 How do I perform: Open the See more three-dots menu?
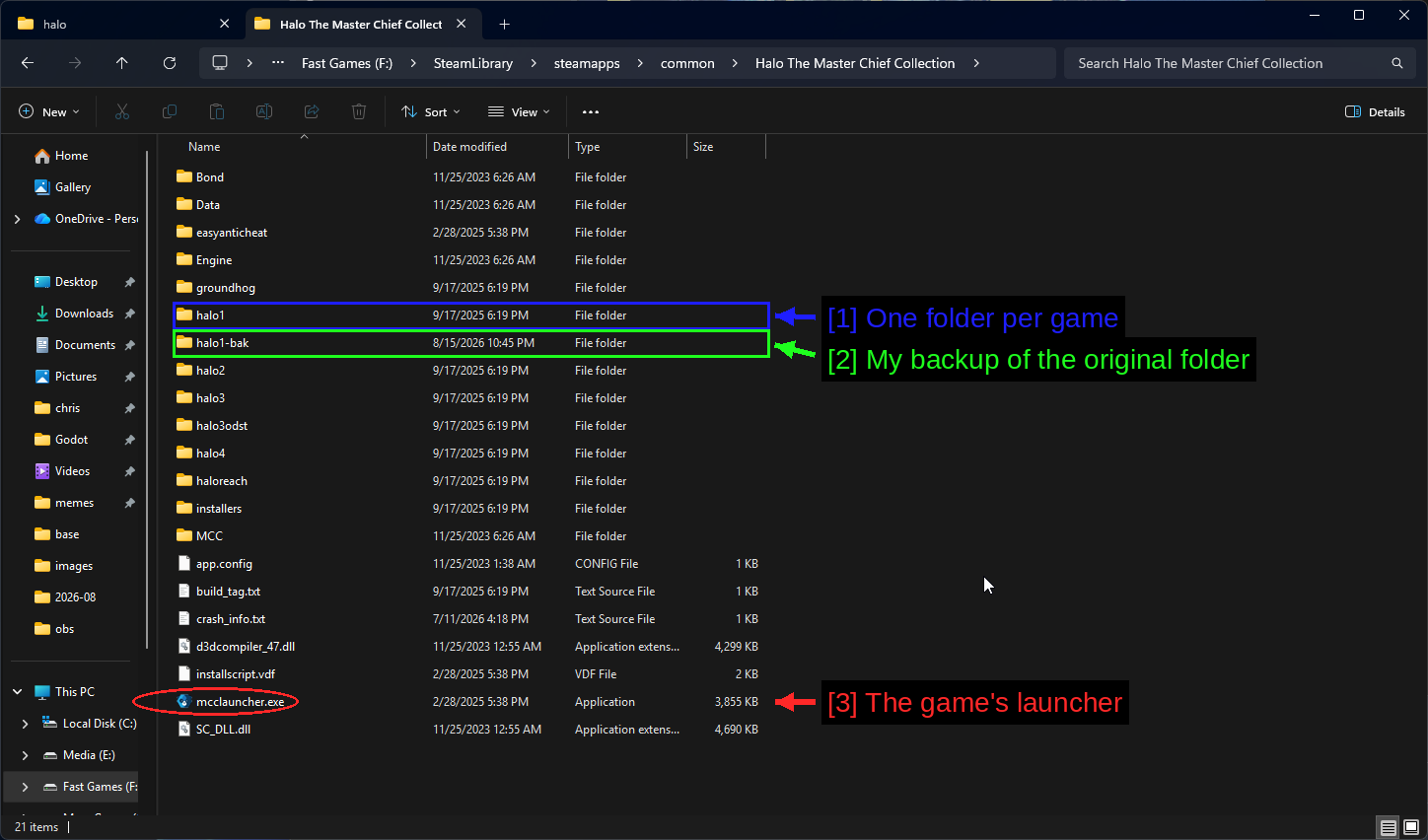click(x=591, y=112)
